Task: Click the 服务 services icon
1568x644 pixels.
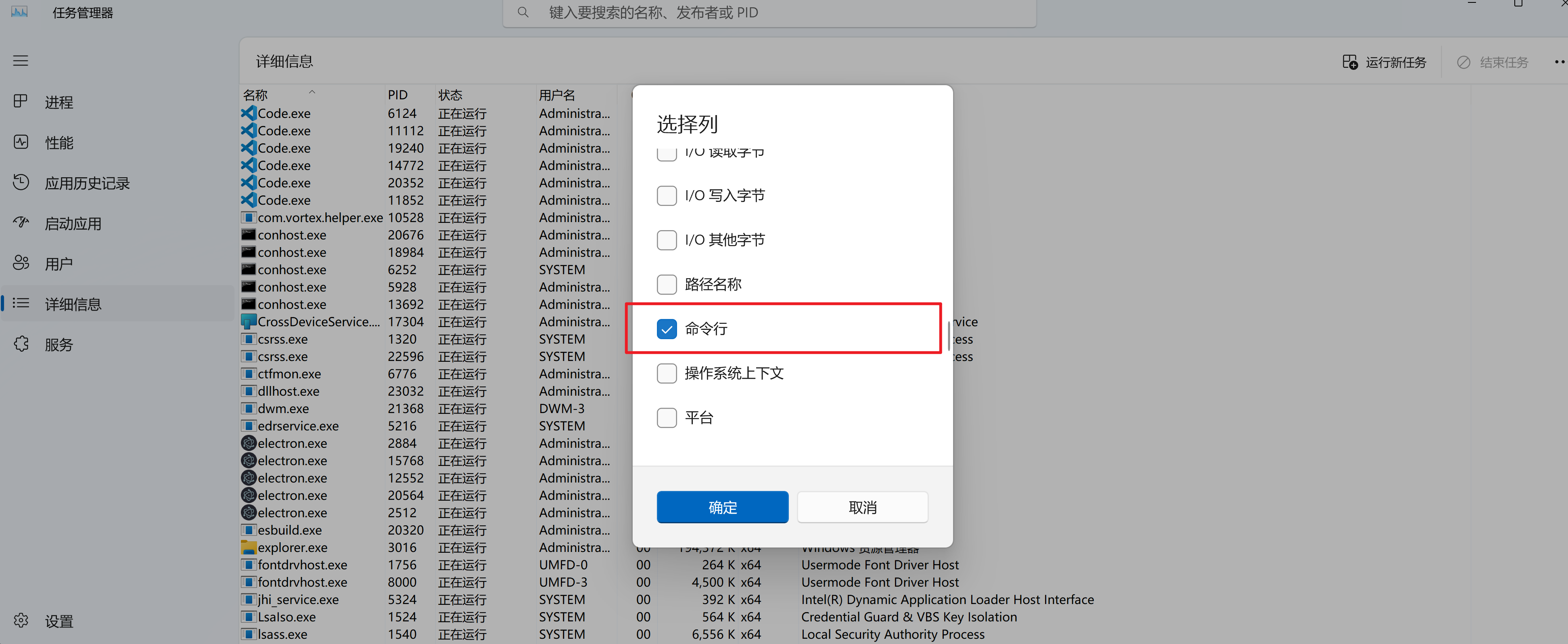Action: [21, 344]
